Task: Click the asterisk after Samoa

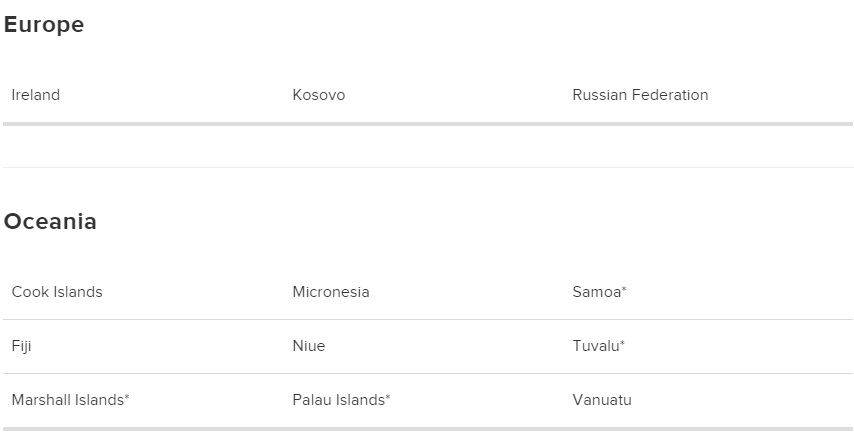Action: point(624,289)
